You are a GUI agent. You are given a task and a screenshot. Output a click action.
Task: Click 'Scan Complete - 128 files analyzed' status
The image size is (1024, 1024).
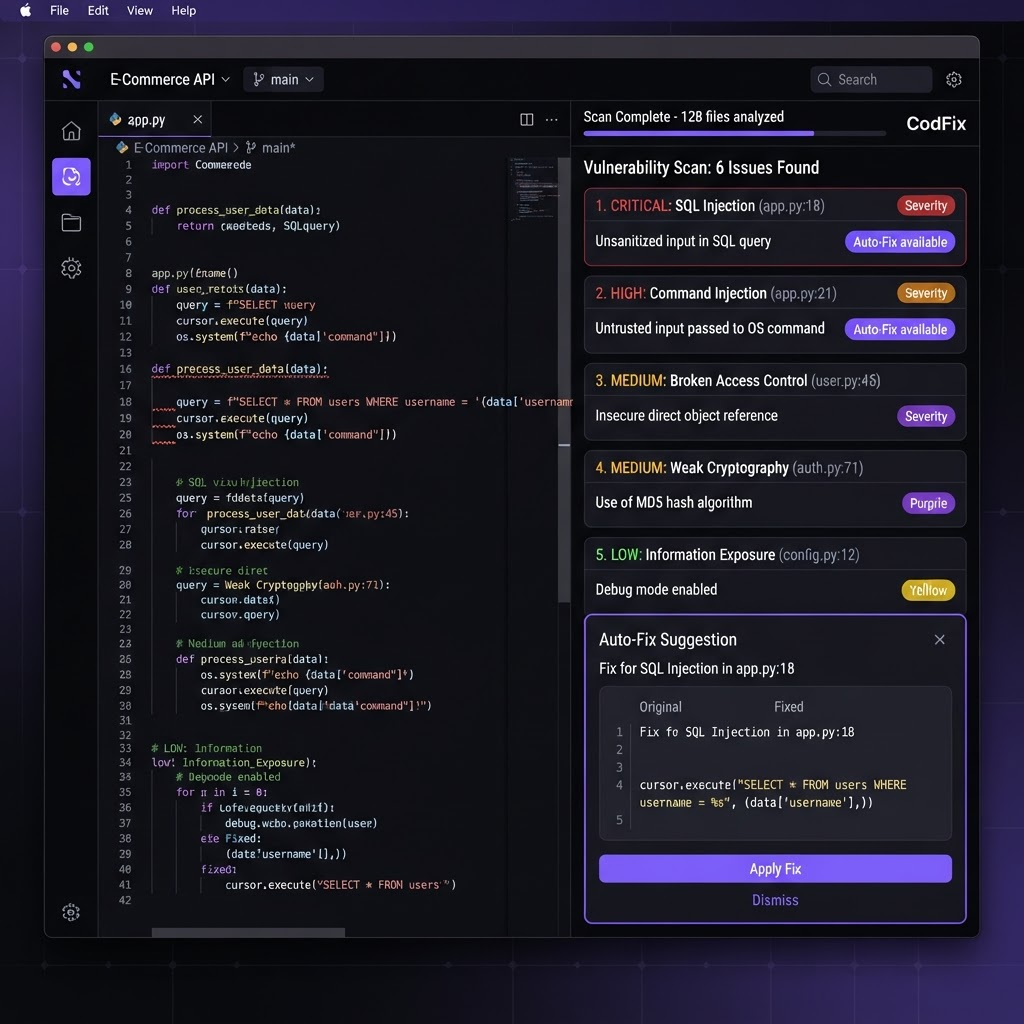[683, 117]
